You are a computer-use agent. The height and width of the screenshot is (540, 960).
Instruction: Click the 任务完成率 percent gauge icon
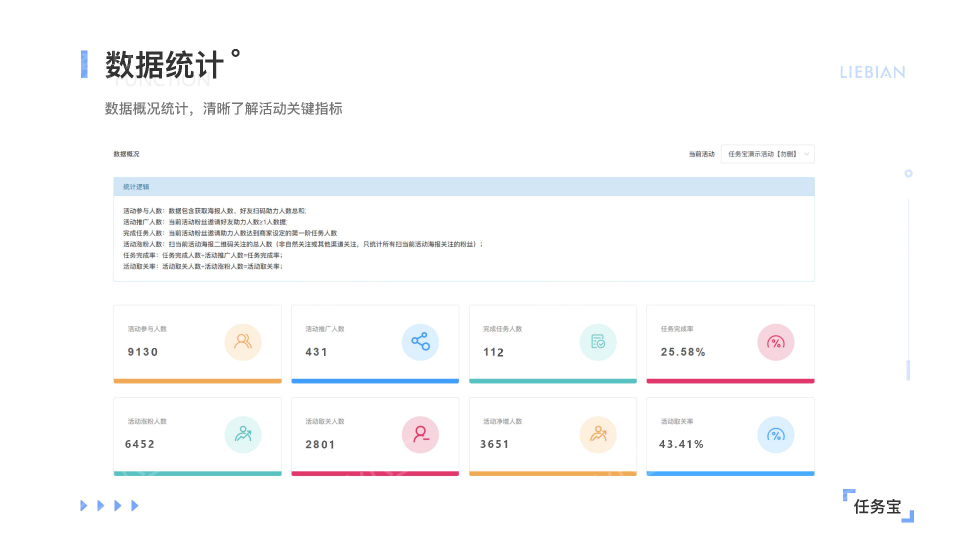click(776, 342)
